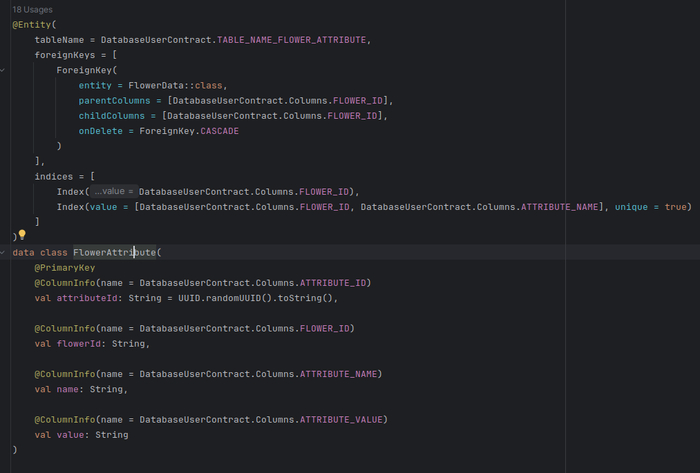Collapse the ForeignKey block fold chevron

(x=4, y=70)
